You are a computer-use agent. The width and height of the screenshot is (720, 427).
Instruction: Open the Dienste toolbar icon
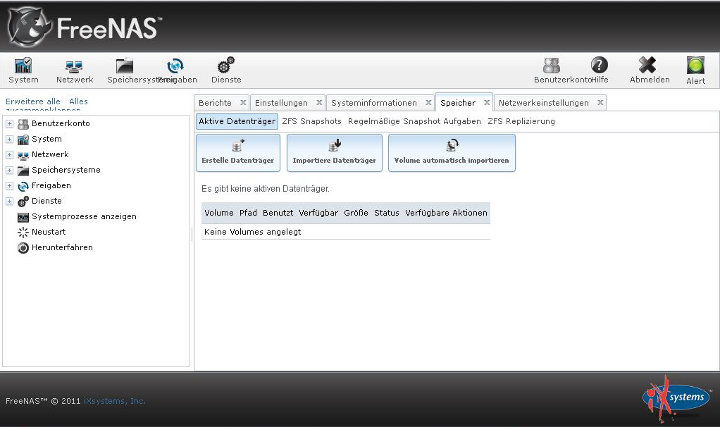226,66
